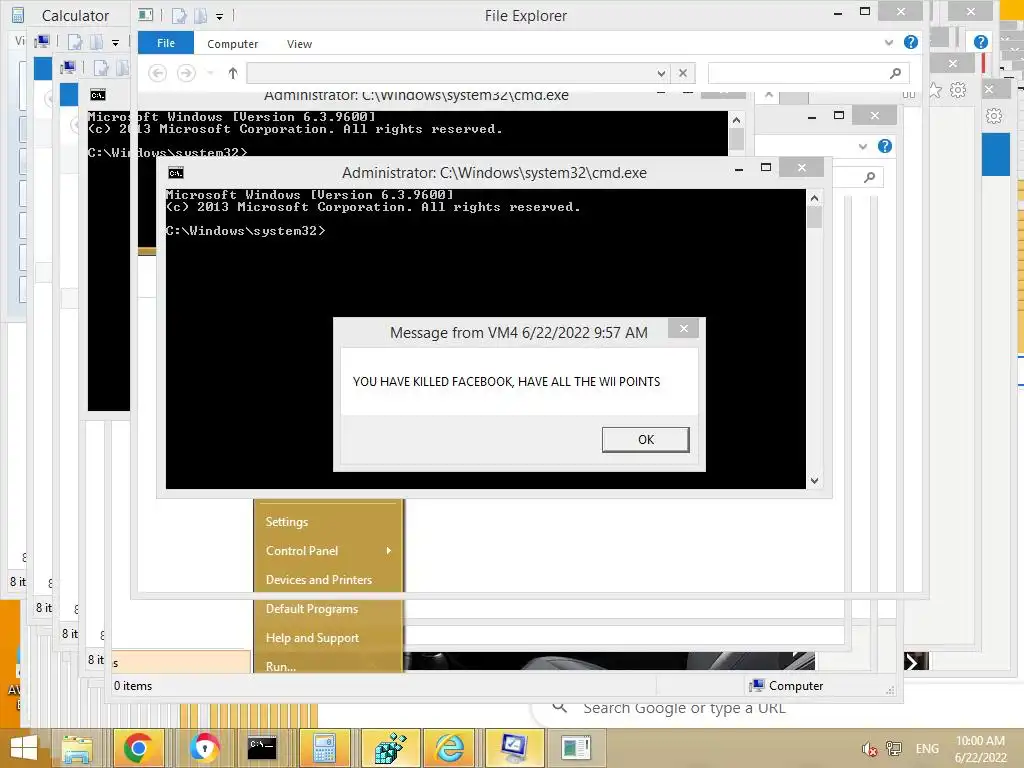Click the magnifier icon in background Explorer search
Viewport: 1024px width, 768px height.
tap(869, 177)
